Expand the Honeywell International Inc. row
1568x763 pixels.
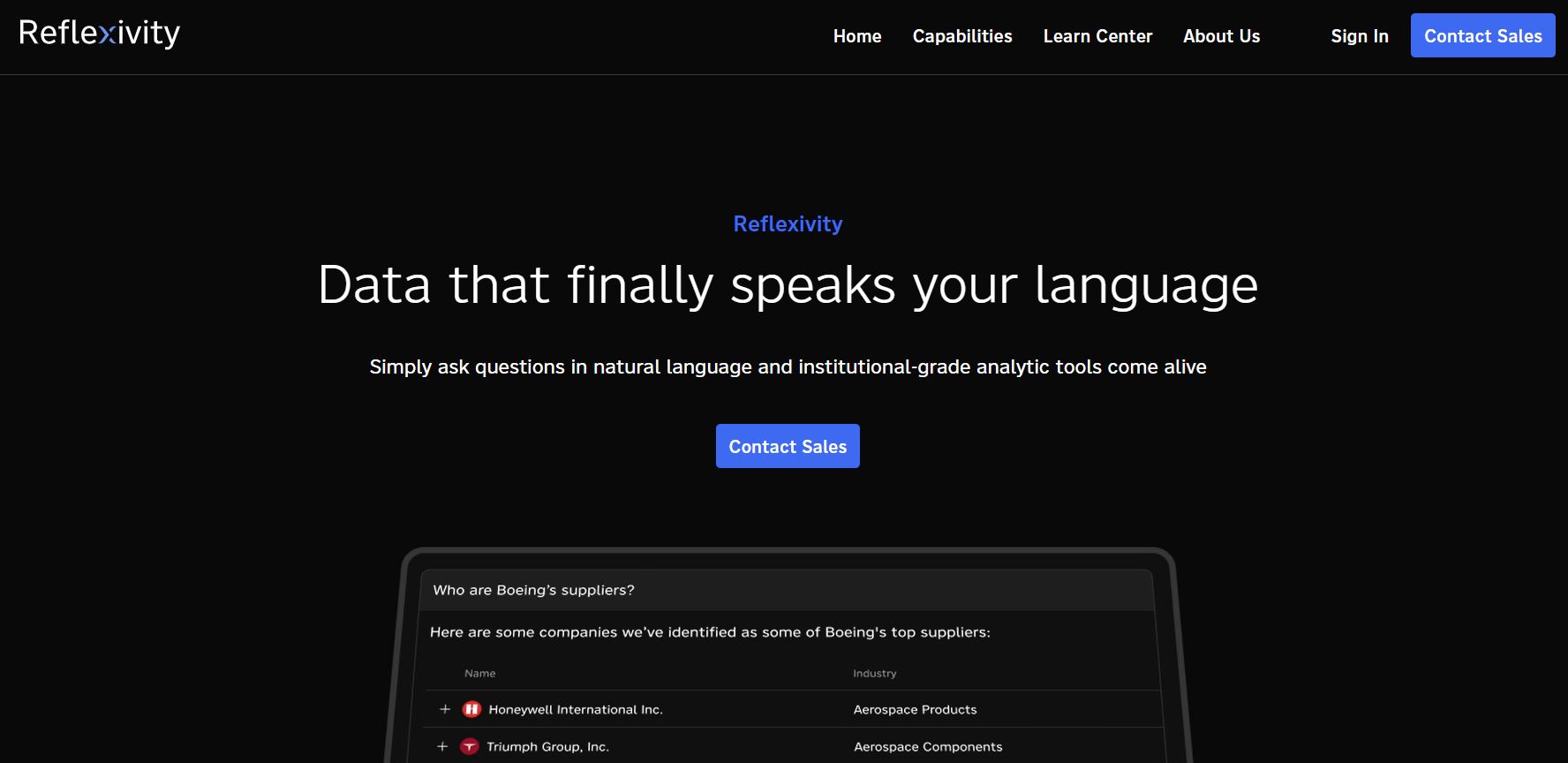(445, 709)
